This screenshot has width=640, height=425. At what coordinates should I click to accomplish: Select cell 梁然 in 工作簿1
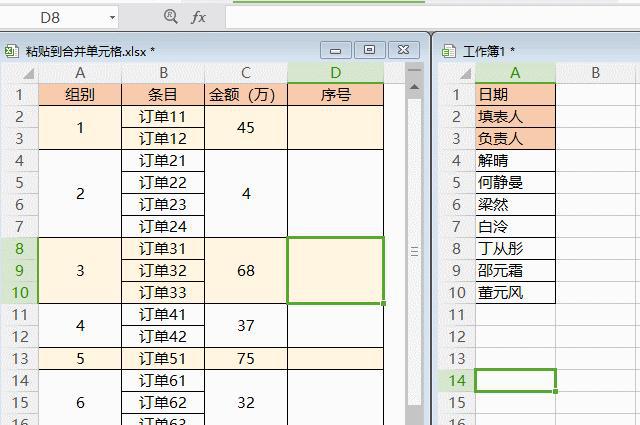tap(515, 205)
